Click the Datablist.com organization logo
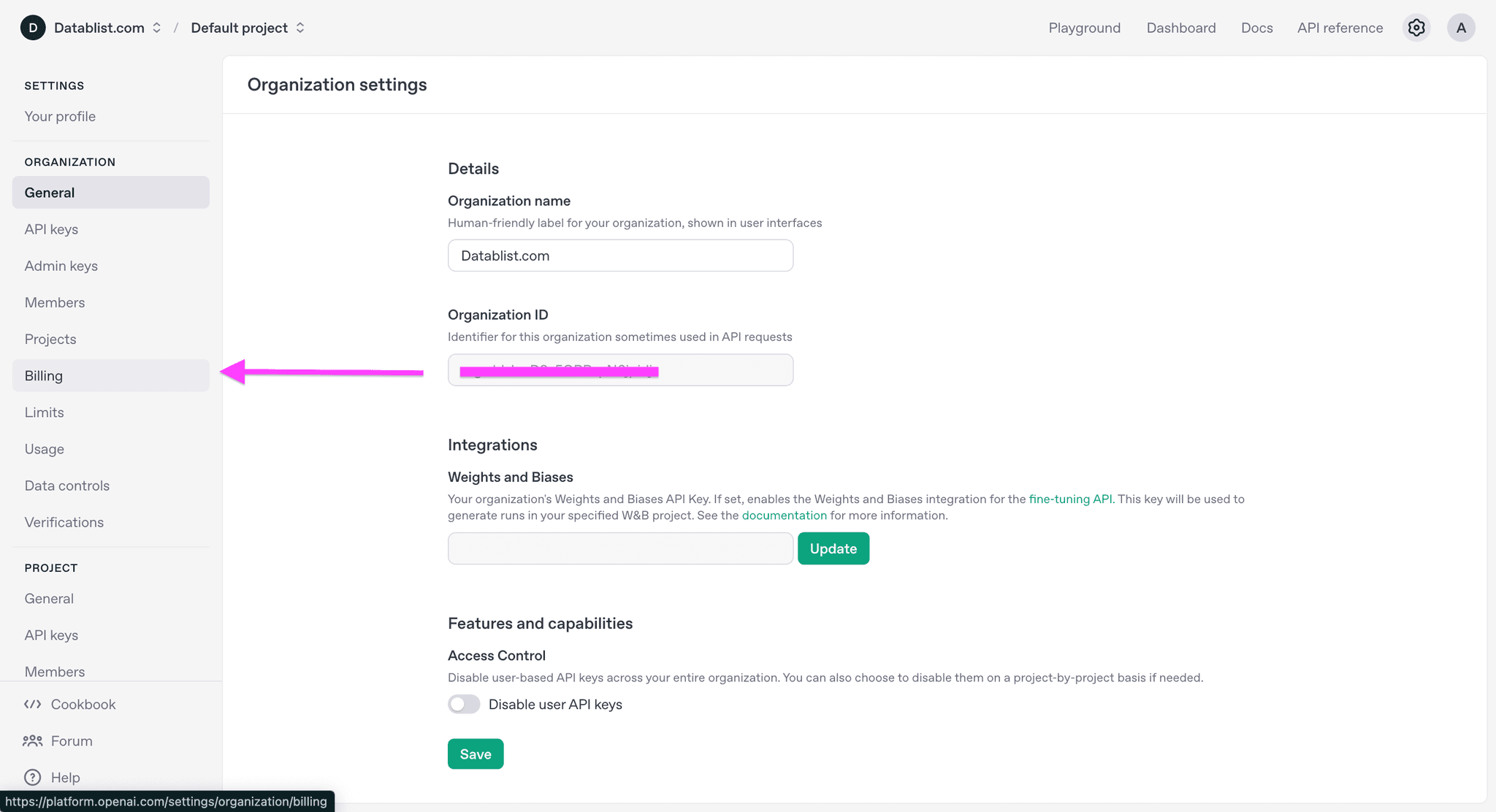 [32, 27]
